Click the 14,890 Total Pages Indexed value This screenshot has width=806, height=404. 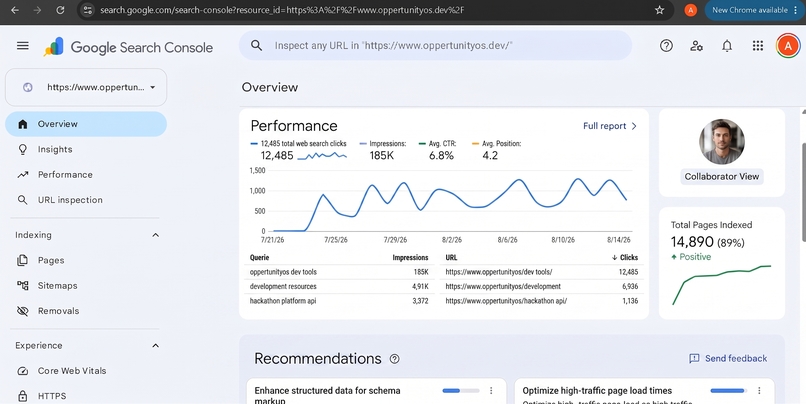point(692,242)
